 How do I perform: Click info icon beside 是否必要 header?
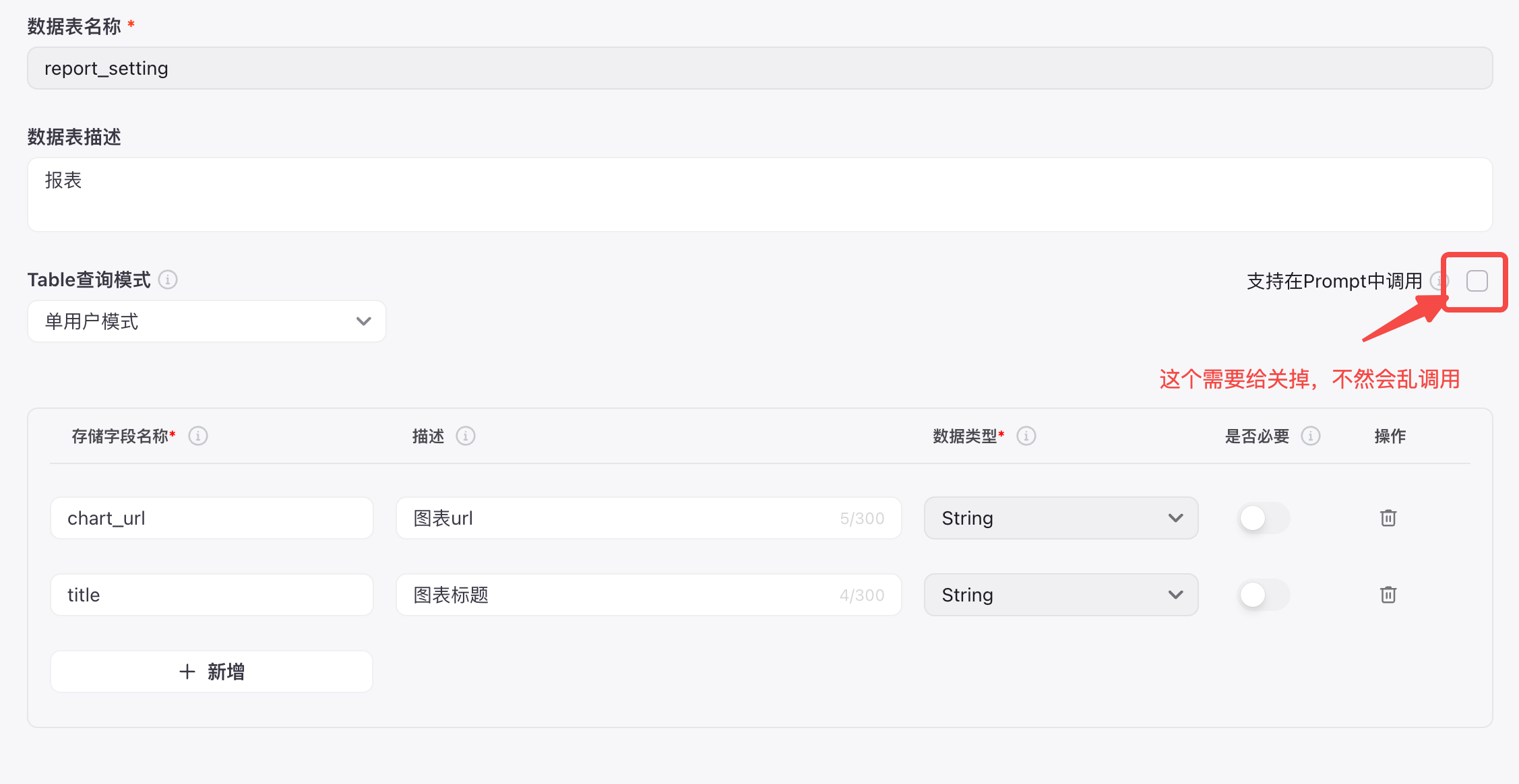pyautogui.click(x=1311, y=436)
